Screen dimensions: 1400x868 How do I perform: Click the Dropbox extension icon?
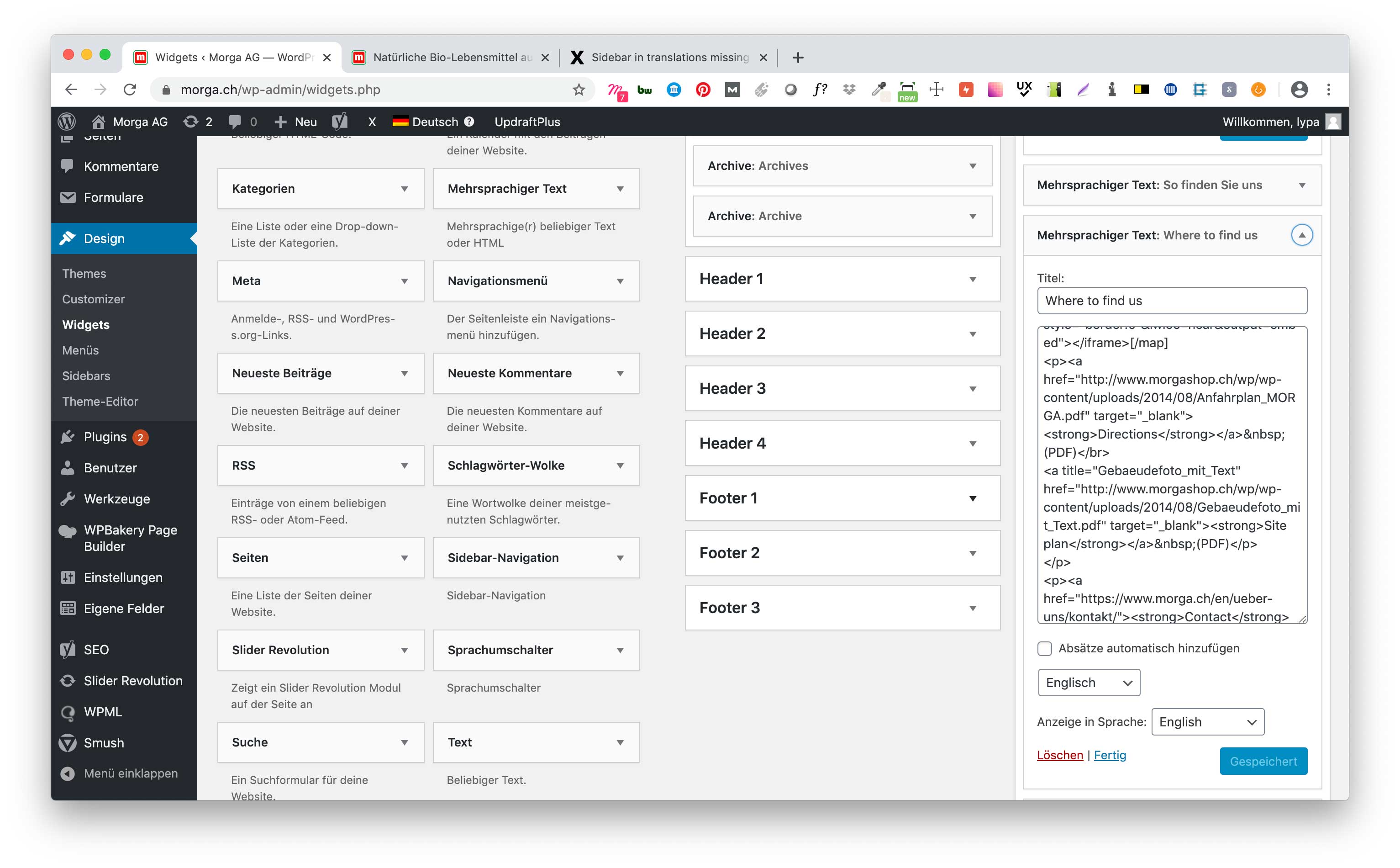848,90
